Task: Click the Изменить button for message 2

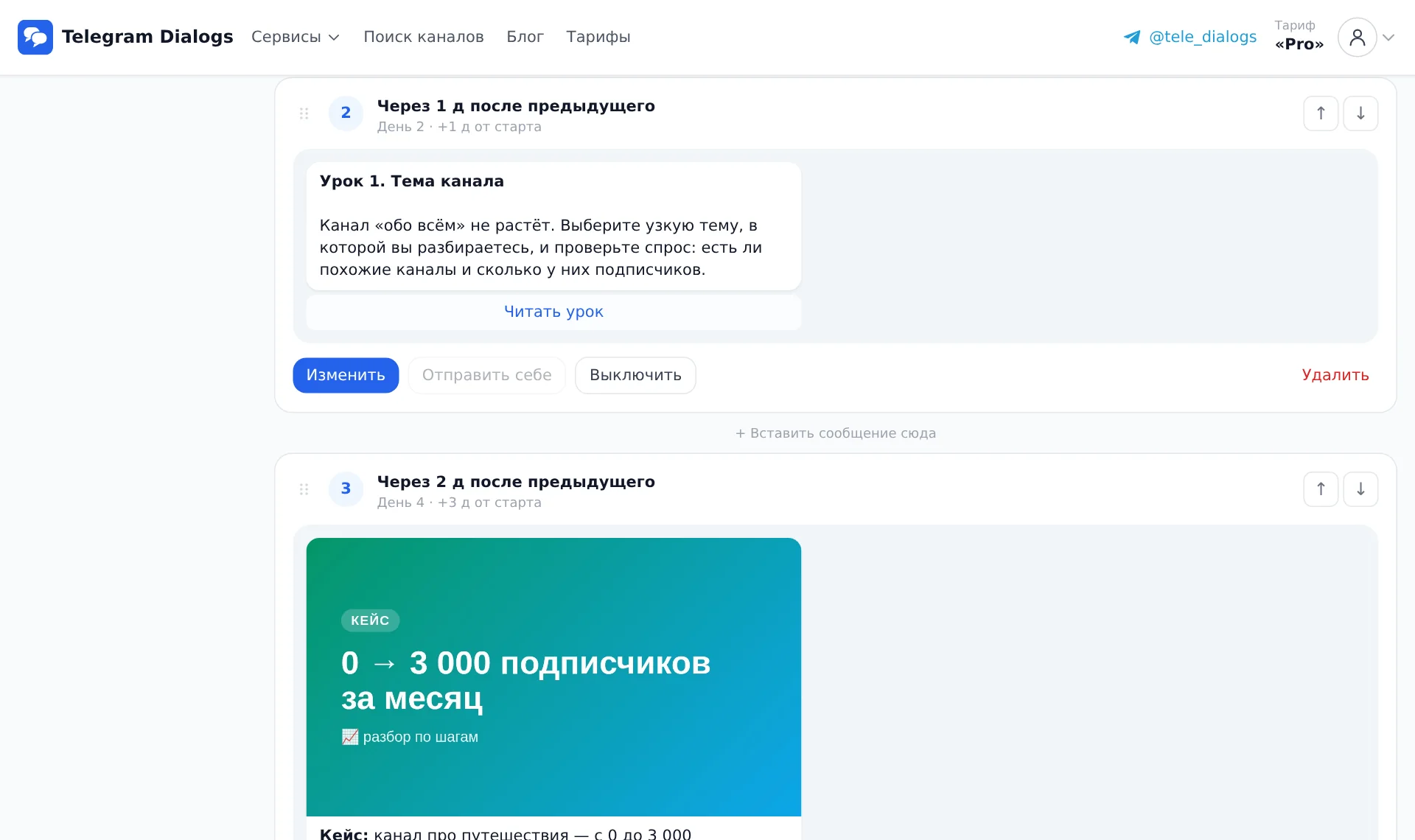Action: (x=346, y=375)
